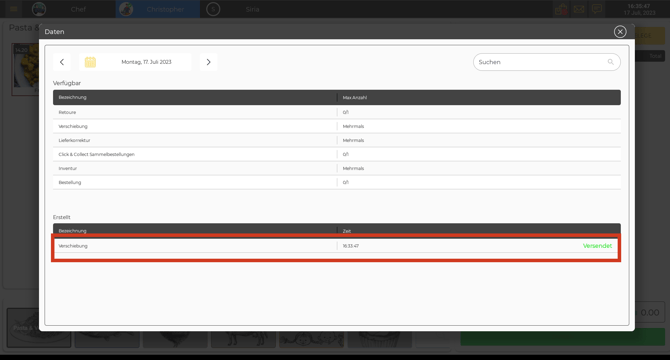Select the Retoure row
670x360 pixels.
click(337, 112)
